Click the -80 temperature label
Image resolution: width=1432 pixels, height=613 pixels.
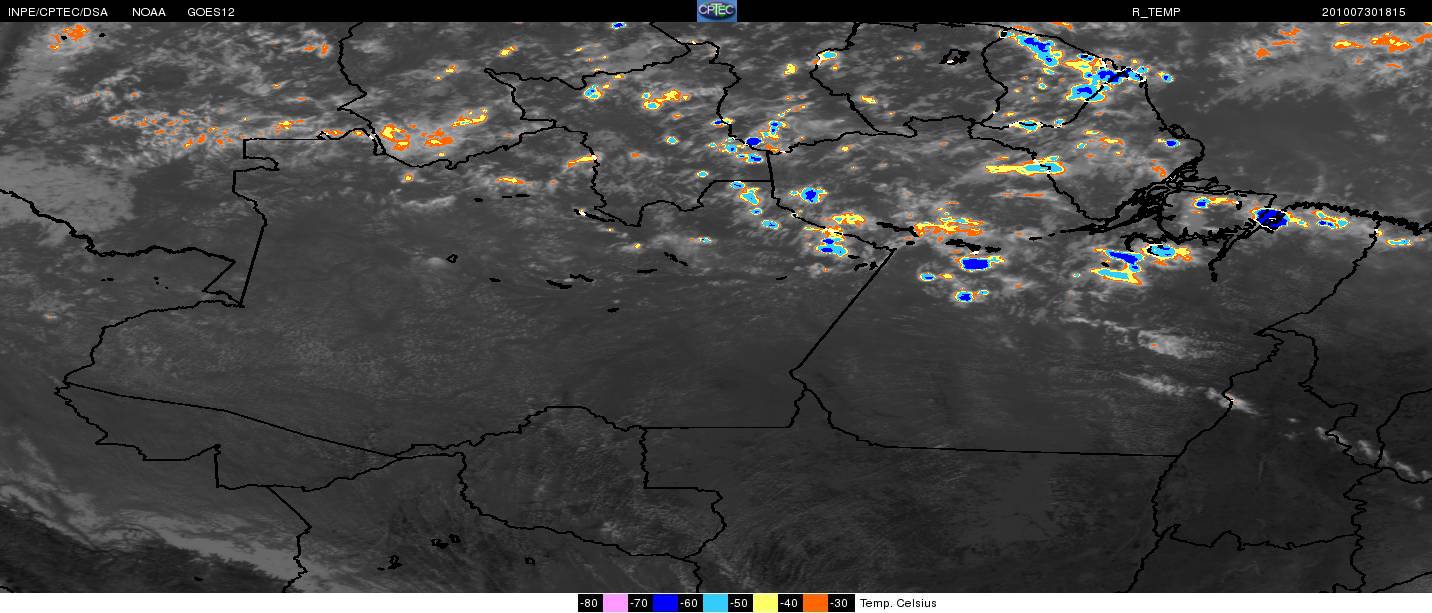pos(590,603)
